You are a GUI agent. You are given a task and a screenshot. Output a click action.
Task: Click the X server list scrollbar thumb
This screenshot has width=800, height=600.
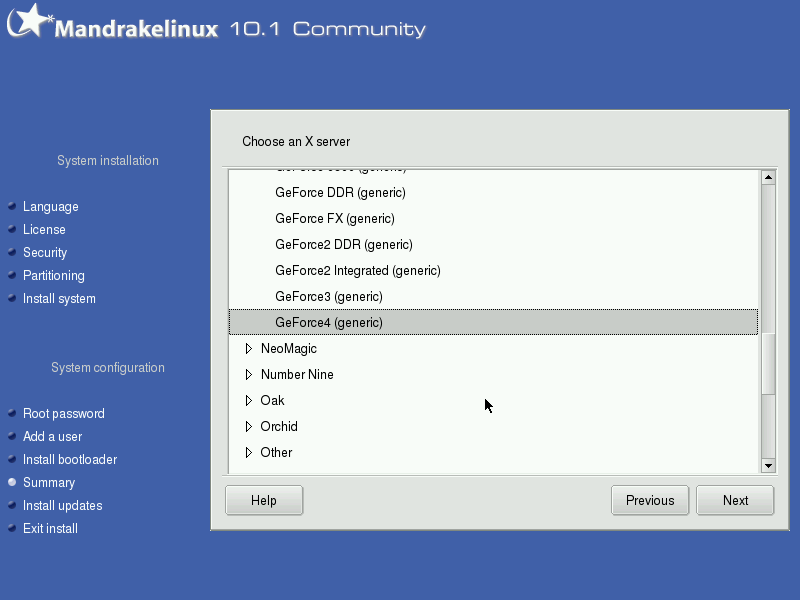point(768,363)
